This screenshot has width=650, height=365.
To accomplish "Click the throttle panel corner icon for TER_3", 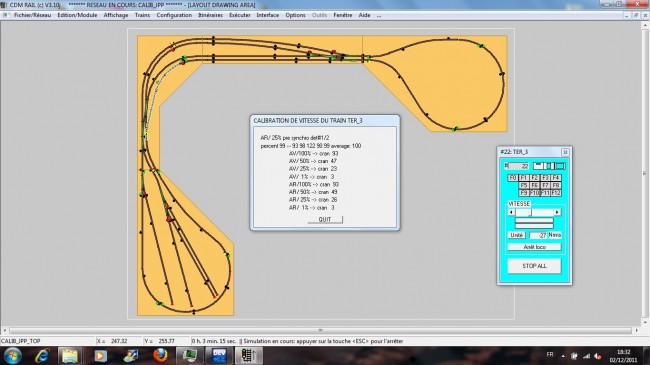I will coord(565,152).
